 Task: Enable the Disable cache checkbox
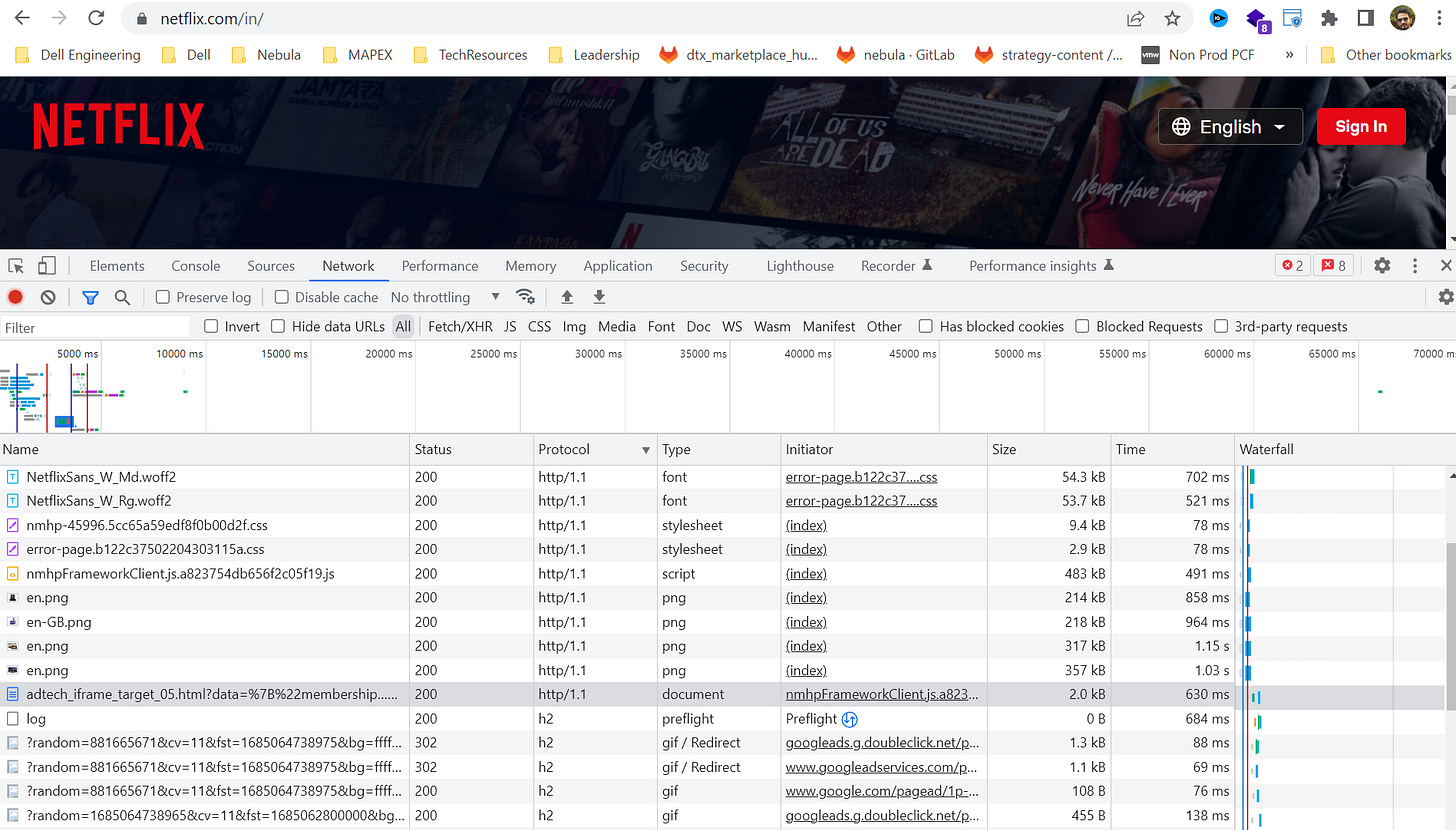click(x=282, y=297)
